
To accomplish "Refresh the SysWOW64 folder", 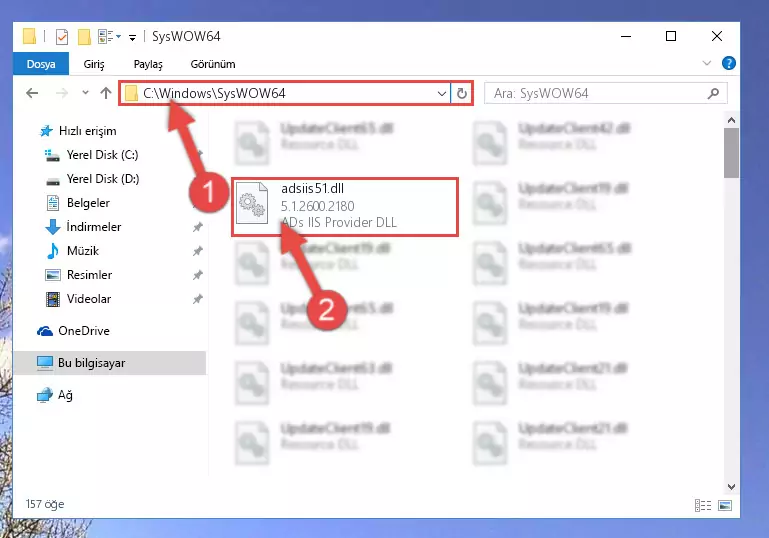I will (461, 93).
